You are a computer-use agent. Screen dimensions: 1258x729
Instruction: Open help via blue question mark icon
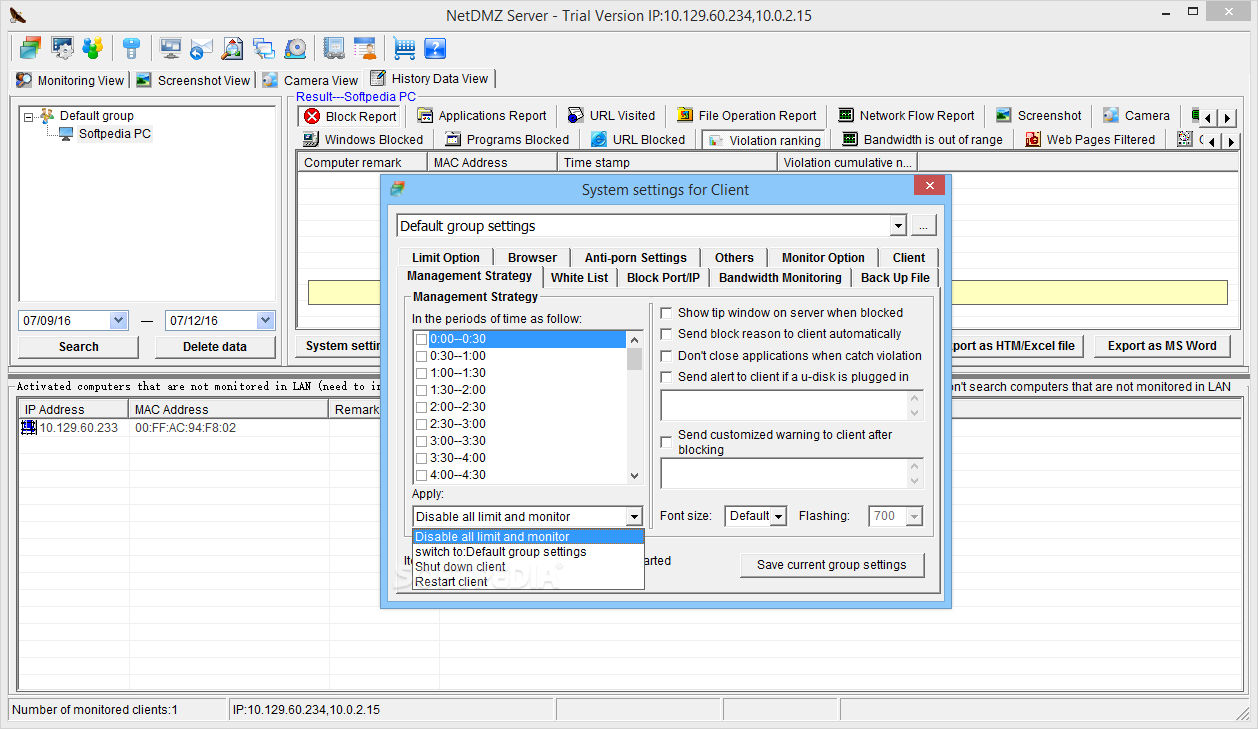coord(435,48)
